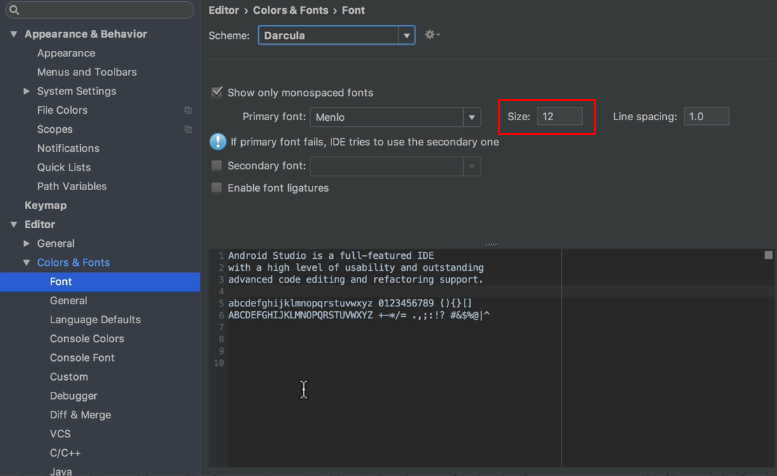The width and height of the screenshot is (777, 476).
Task: Open Notifications settings
Action: pos(68,148)
